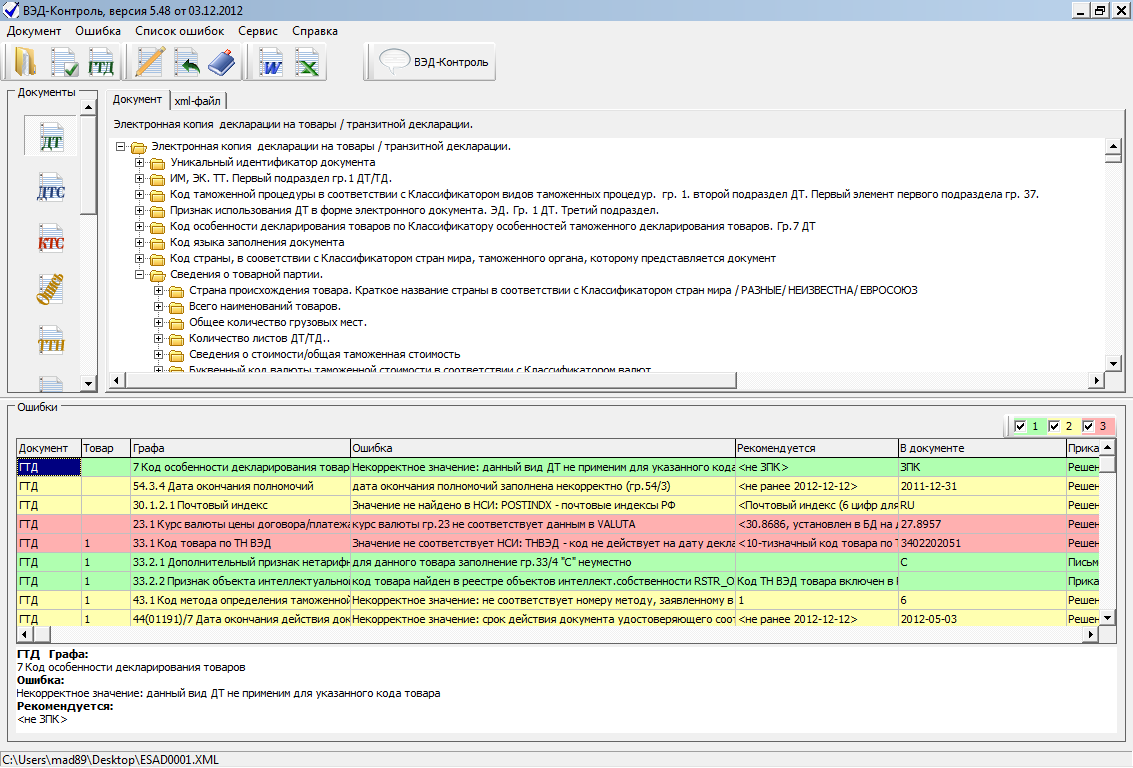This screenshot has height=768, width=1133.
Task: Select the КТС document type icon
Action: click(51, 239)
